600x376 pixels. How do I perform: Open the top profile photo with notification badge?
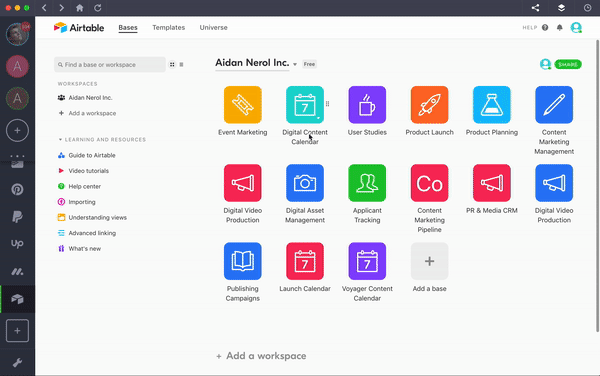(x=17, y=34)
